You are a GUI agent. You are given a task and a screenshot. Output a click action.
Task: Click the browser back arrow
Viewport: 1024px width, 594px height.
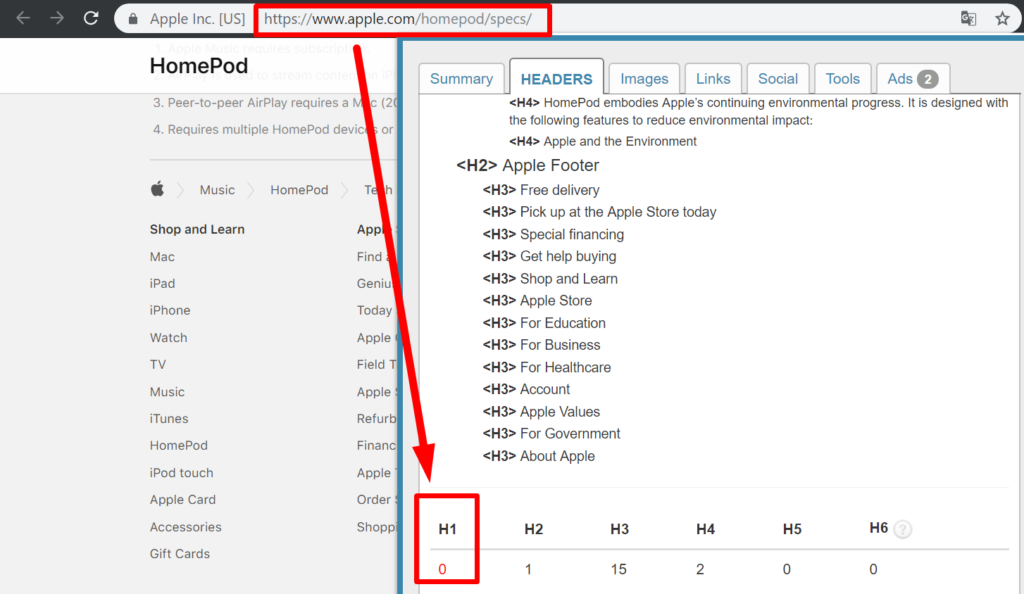(x=22, y=17)
